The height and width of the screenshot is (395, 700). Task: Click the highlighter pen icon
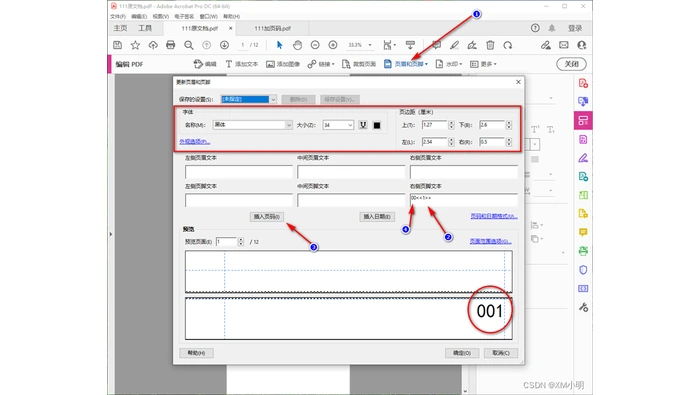[x=454, y=45]
